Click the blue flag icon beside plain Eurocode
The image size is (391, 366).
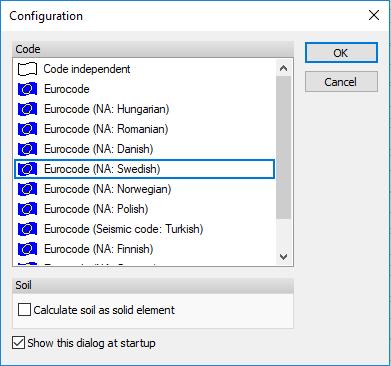[27, 89]
